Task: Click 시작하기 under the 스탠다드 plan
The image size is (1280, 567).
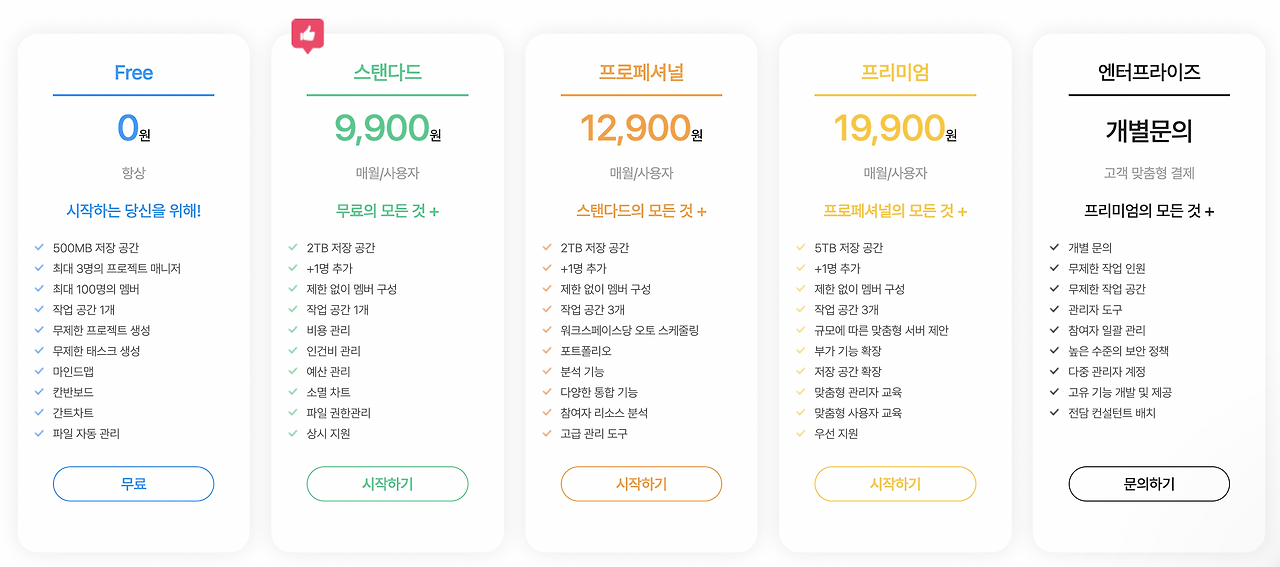Action: 387,484
